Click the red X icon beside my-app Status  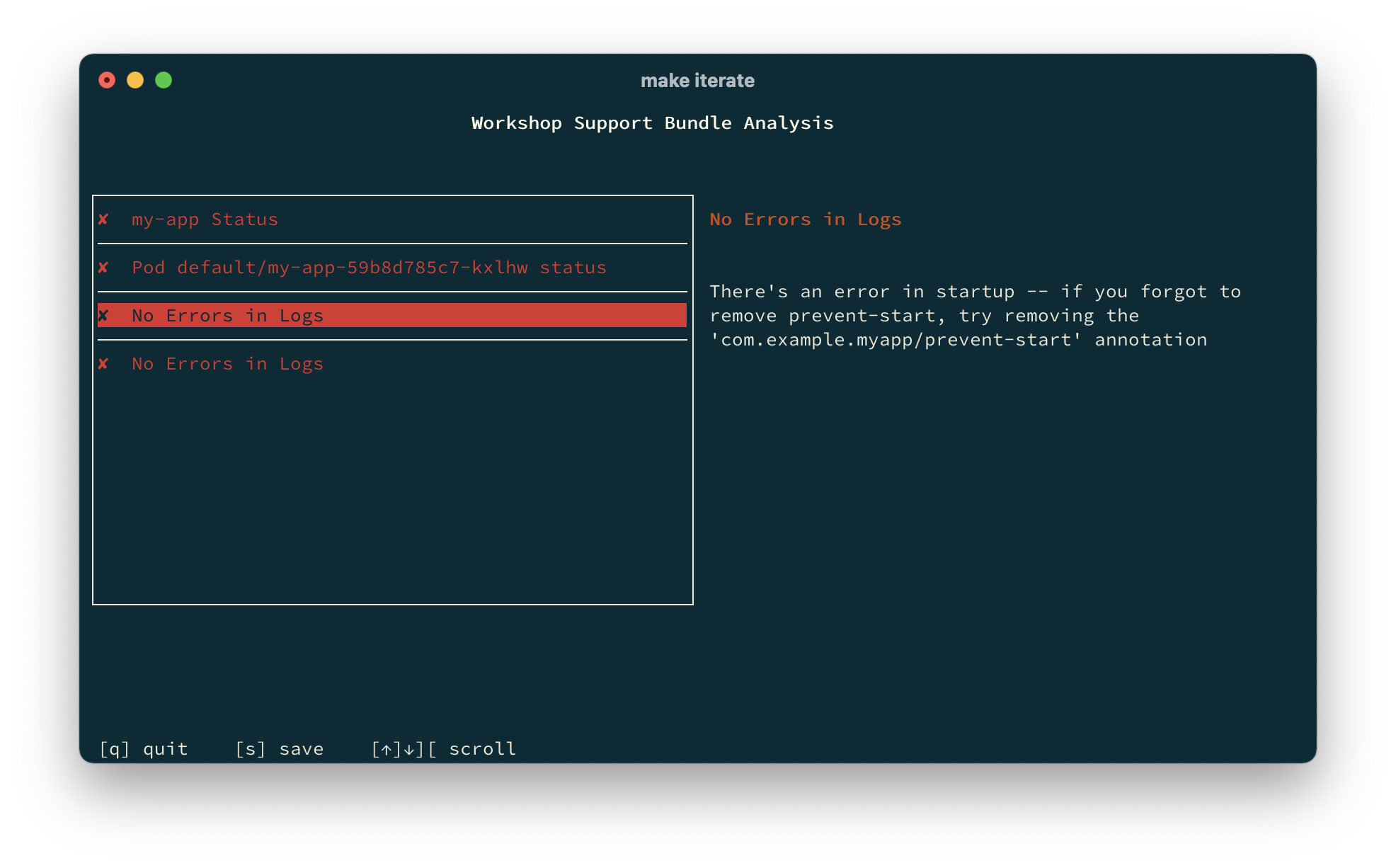(x=103, y=219)
